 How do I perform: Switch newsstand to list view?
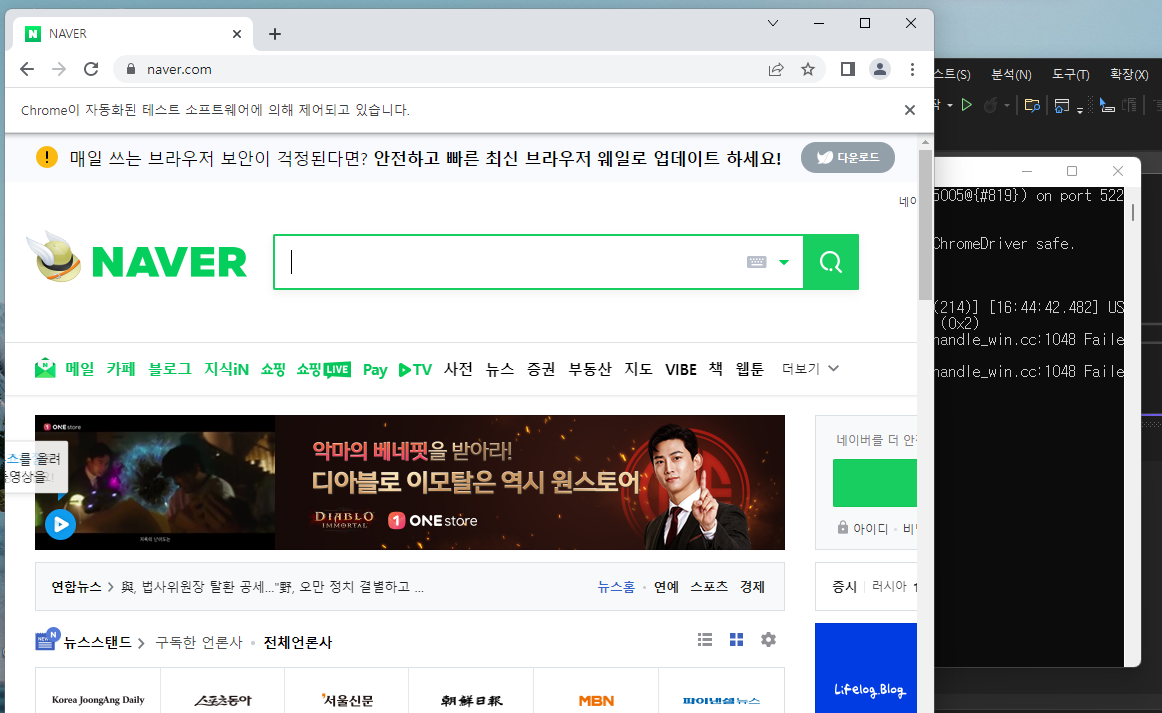coord(705,640)
